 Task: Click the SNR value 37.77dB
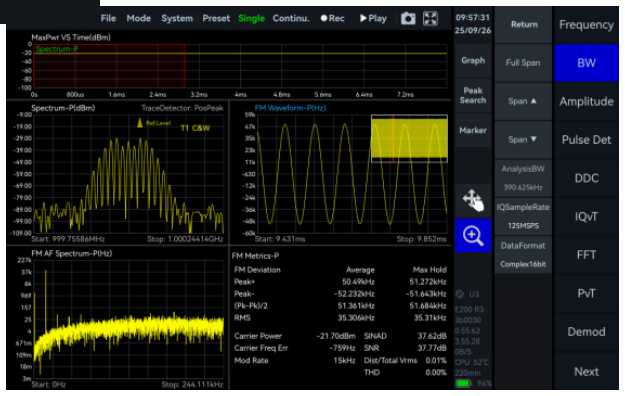432,348
